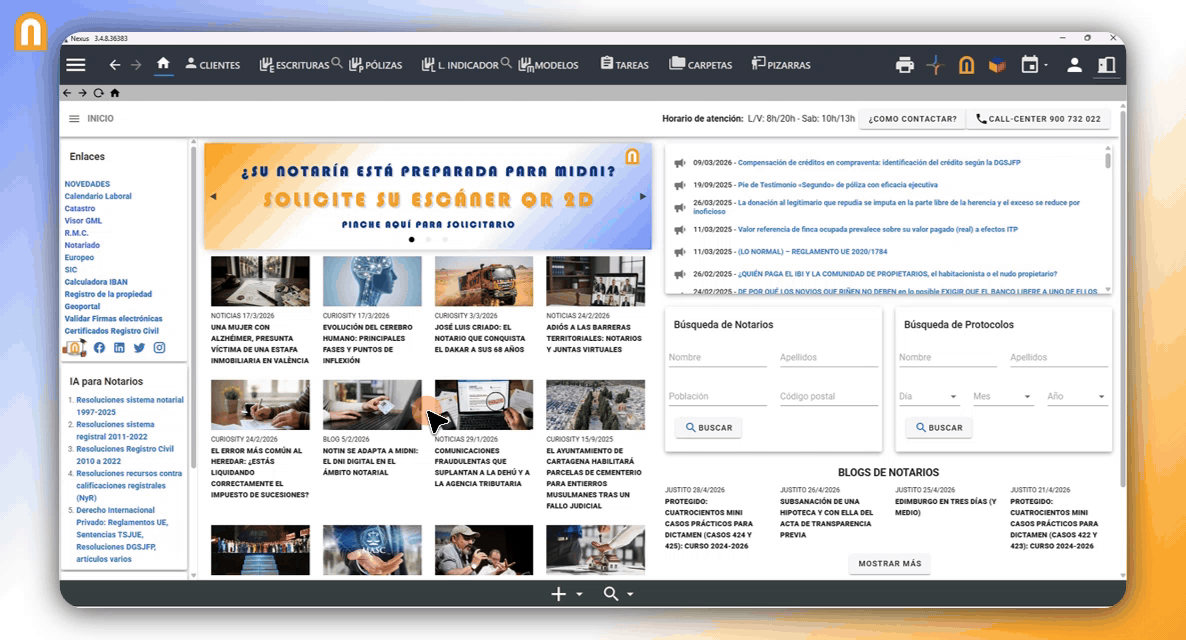Click the Instagram icon under Enlaces
Viewport: 1186px width, 640px height.
(x=159, y=348)
